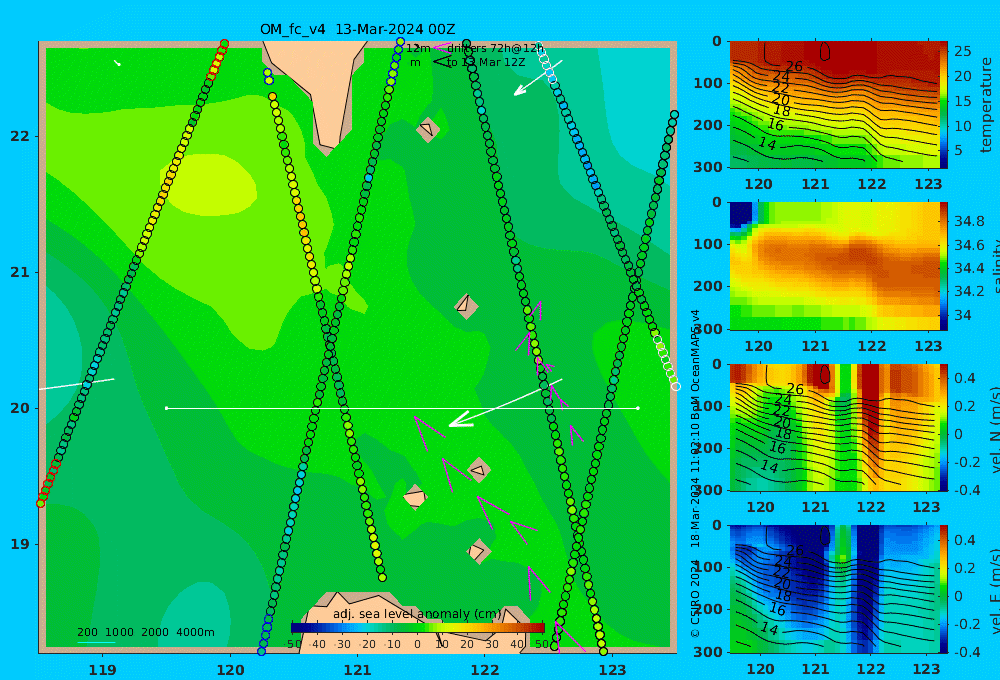This screenshot has height=680, width=1000.
Task: Click longitude tick label 119 on main map
Action: click(102, 670)
